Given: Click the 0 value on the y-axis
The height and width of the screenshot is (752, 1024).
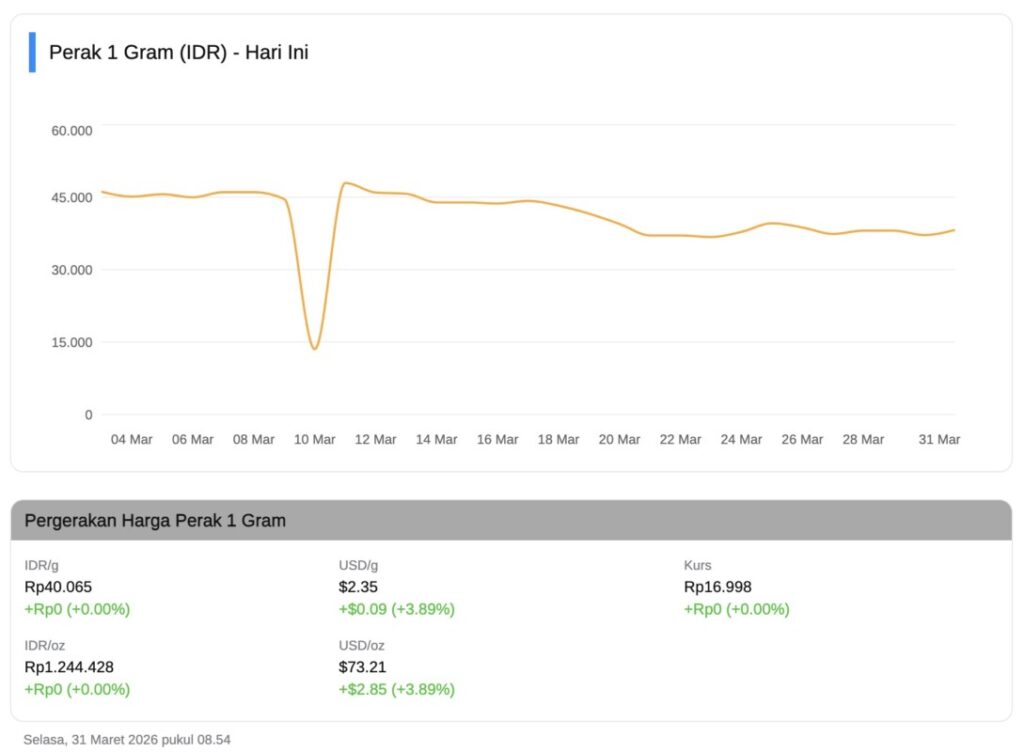Looking at the screenshot, I should point(87,415).
